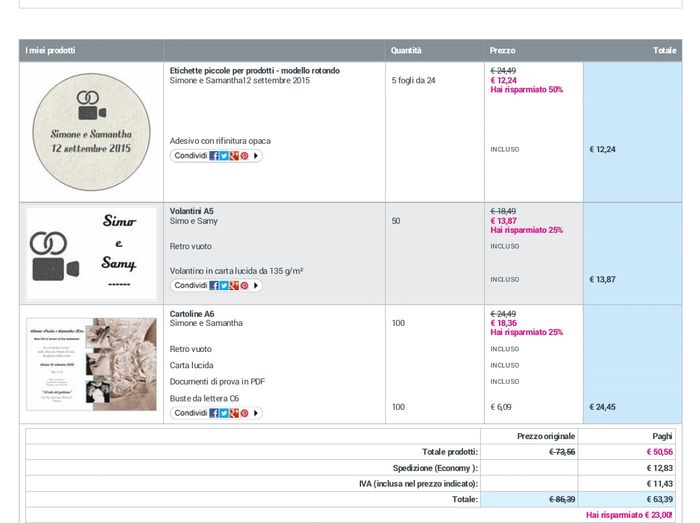The image size is (700, 523).
Task: Click the Cartoline A6 product title
Action: [x=192, y=314]
